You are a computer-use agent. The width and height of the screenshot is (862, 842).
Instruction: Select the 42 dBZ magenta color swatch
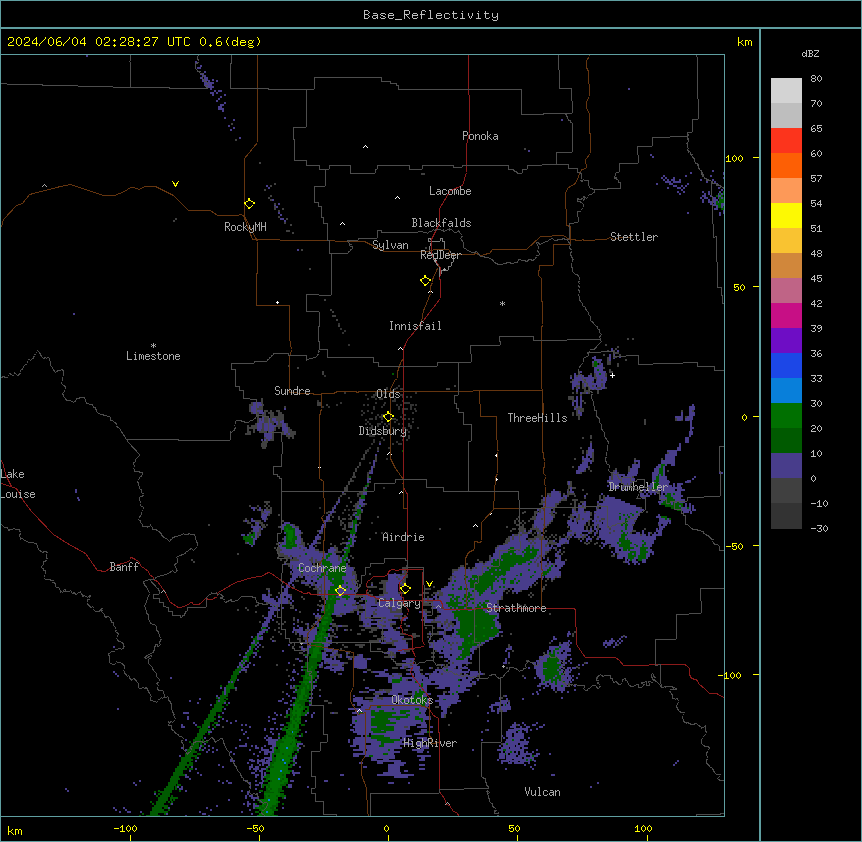pos(786,315)
